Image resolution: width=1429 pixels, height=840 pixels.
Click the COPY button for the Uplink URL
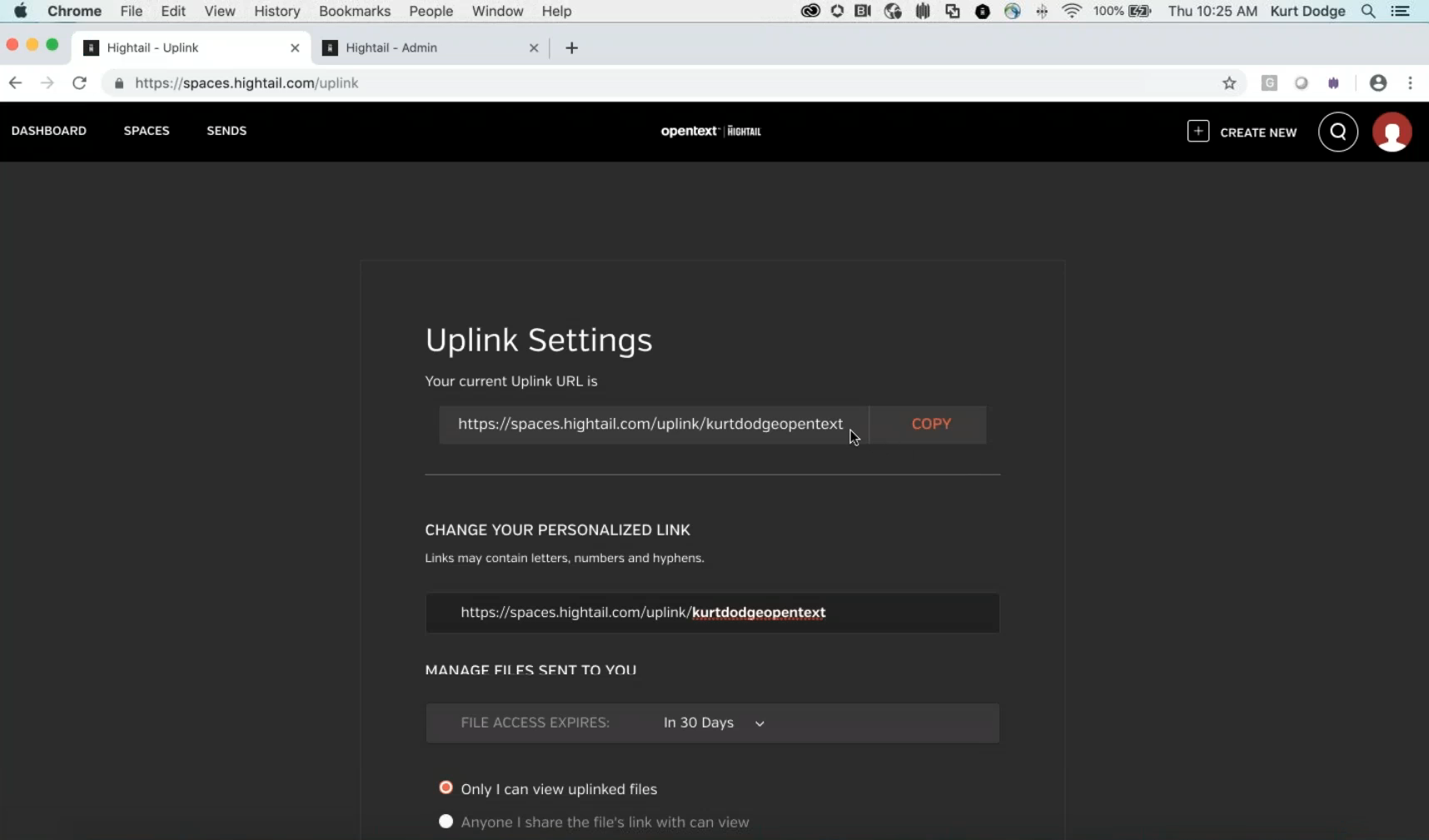tap(931, 424)
